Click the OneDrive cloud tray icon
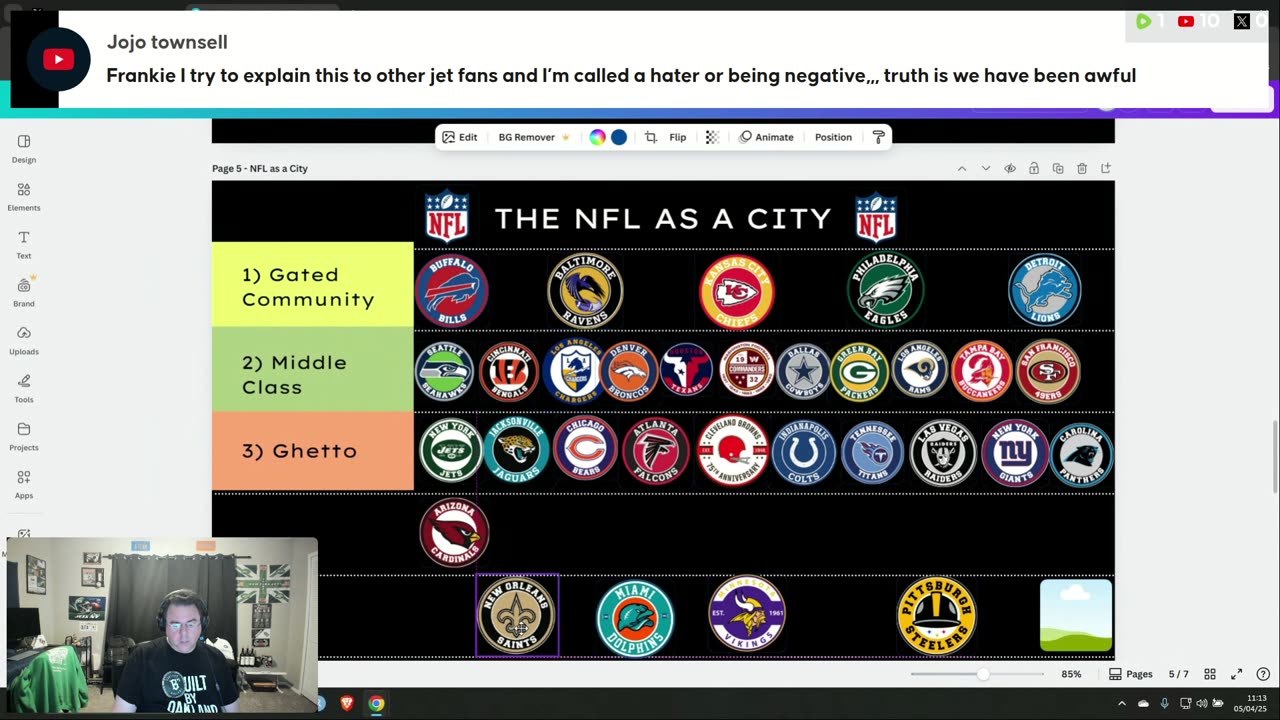Viewport: 1280px width, 720px height. click(1144, 703)
